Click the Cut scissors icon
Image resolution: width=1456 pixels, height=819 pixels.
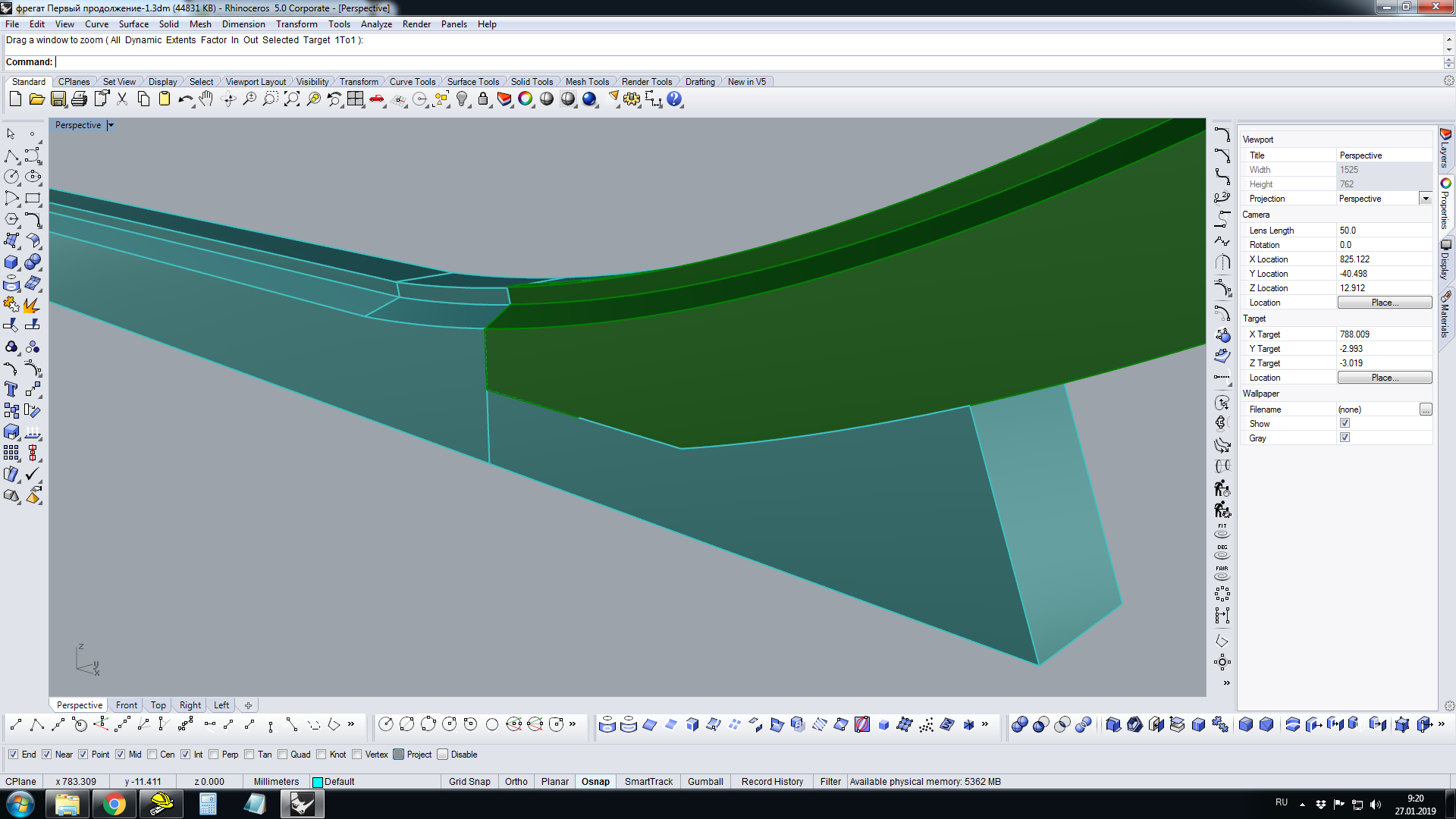tap(121, 99)
